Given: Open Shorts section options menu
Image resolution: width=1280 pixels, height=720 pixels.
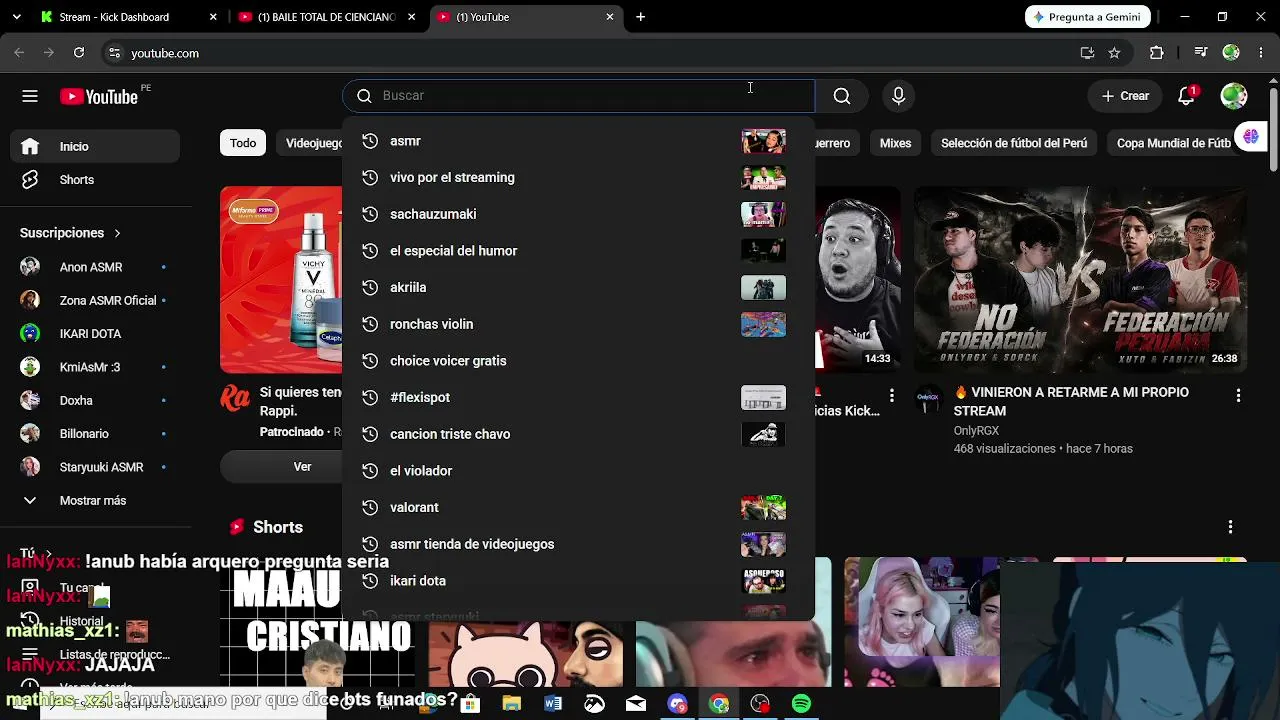Looking at the screenshot, I should (1230, 527).
